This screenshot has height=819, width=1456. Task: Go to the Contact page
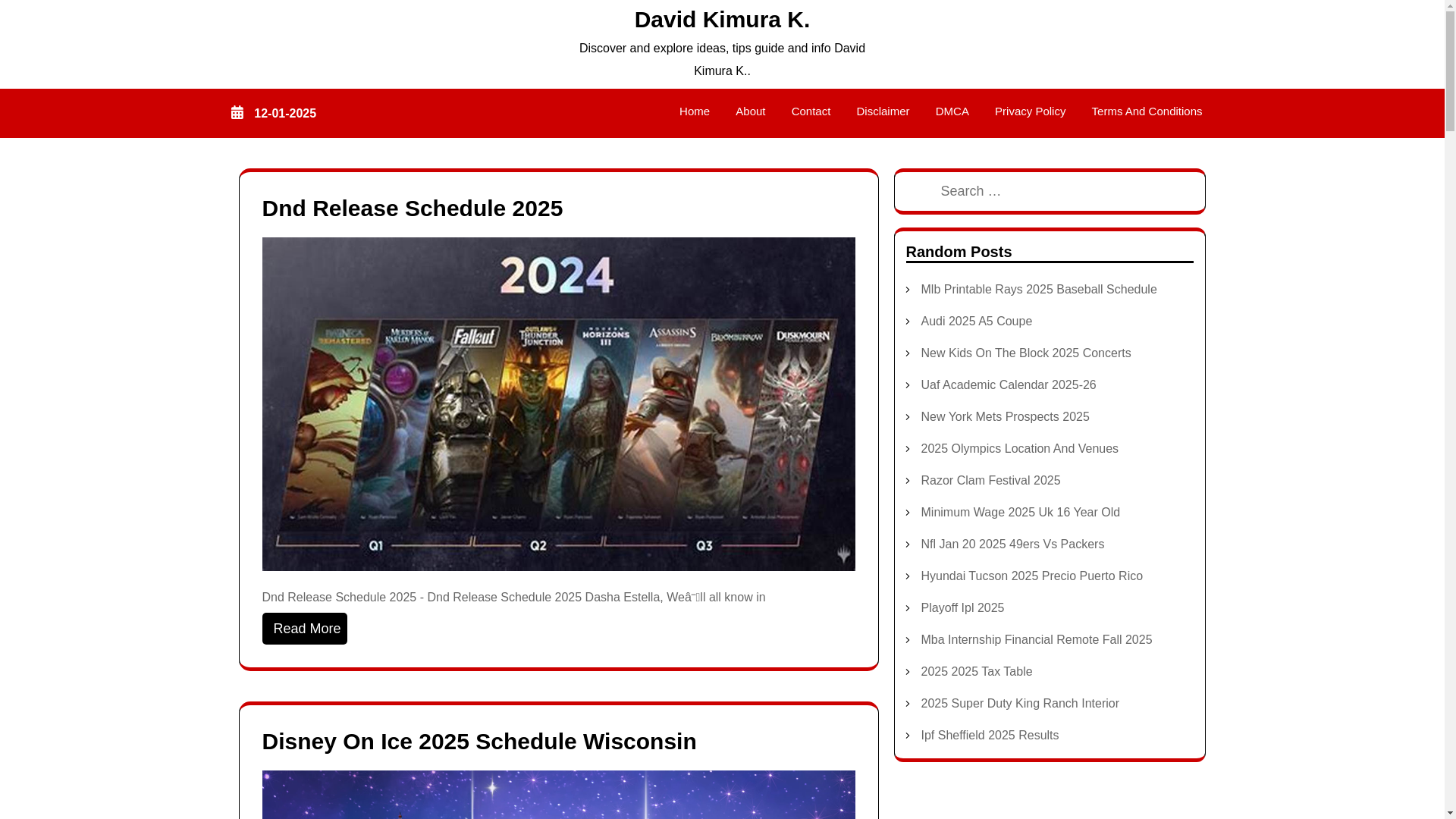[x=811, y=111]
